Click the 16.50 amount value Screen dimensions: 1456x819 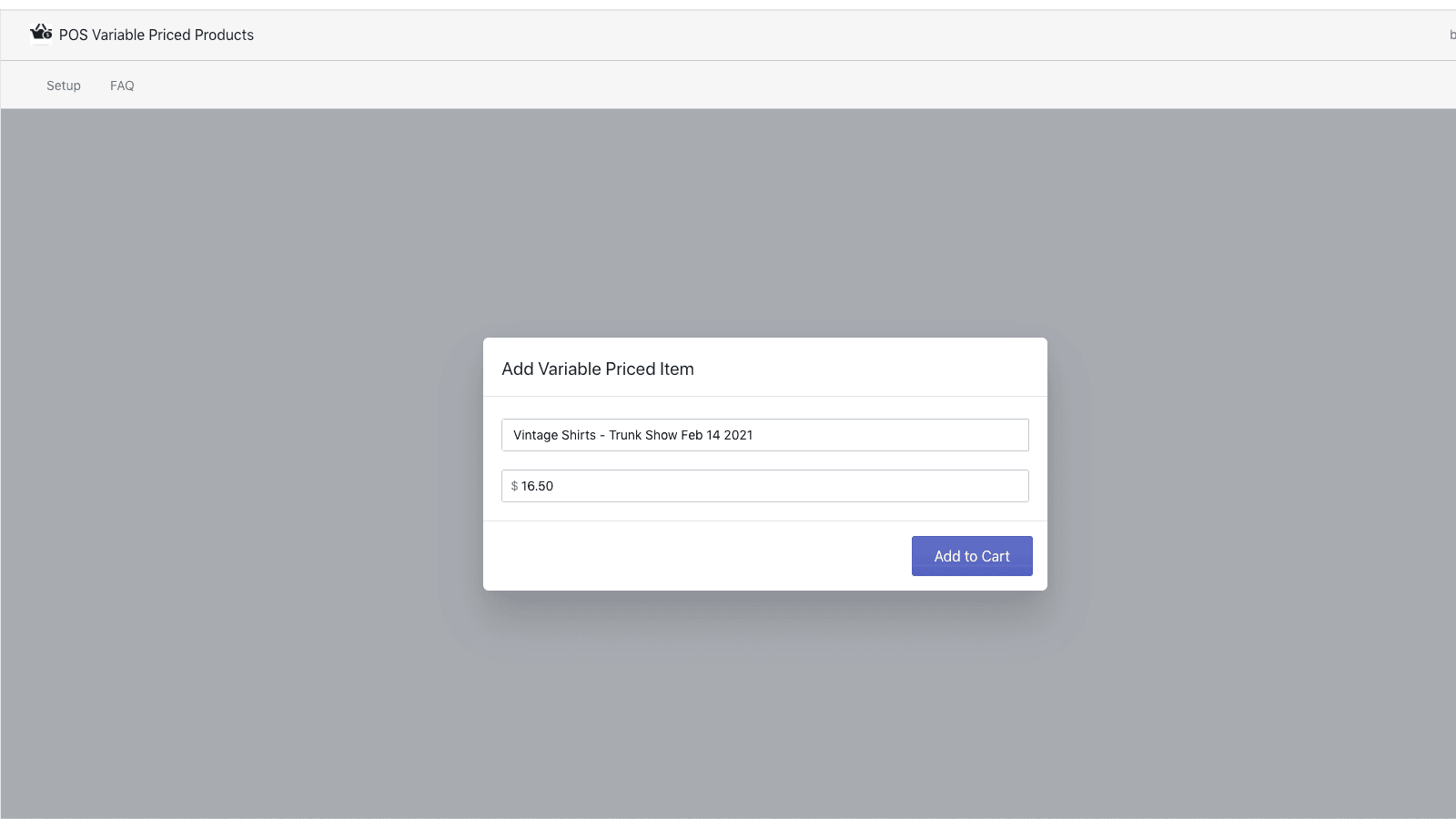point(537,486)
